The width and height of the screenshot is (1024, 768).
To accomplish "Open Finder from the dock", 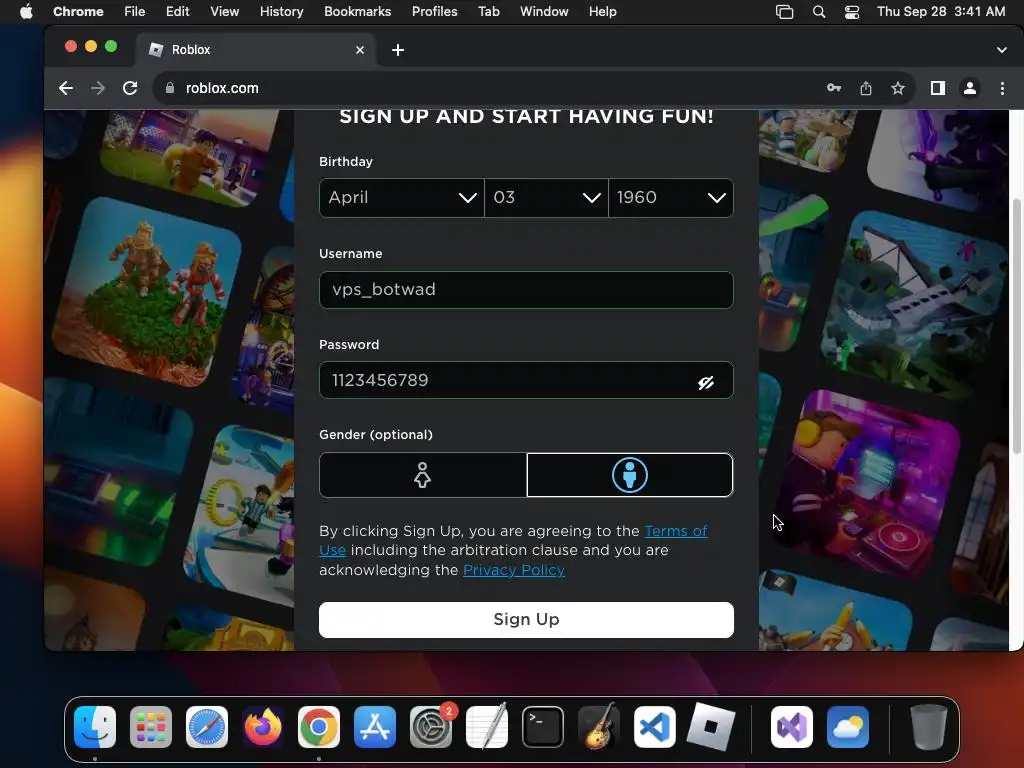I will pyautogui.click(x=95, y=727).
